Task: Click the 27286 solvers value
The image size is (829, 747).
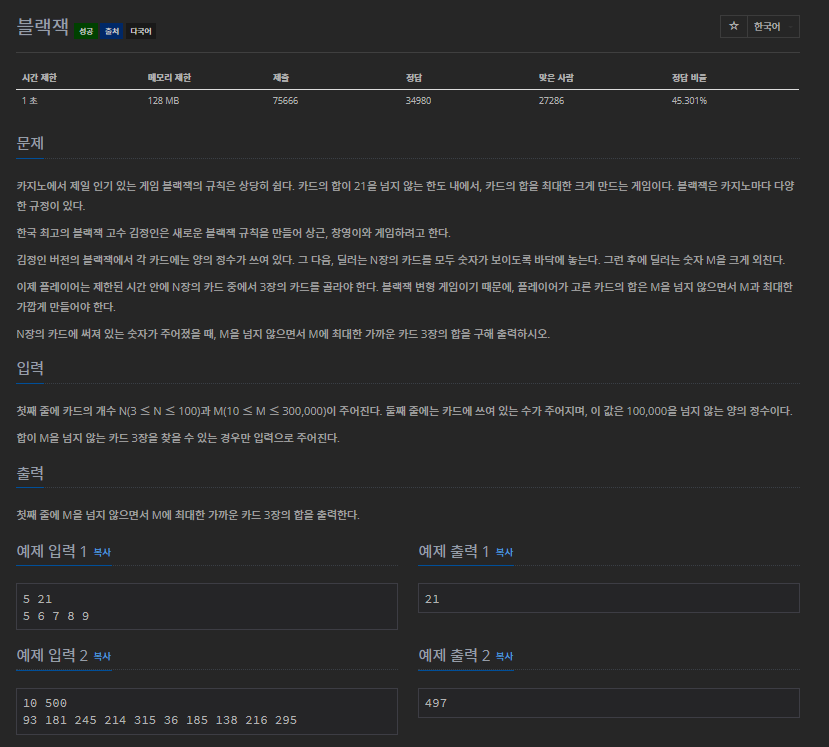Action: click(x=551, y=100)
